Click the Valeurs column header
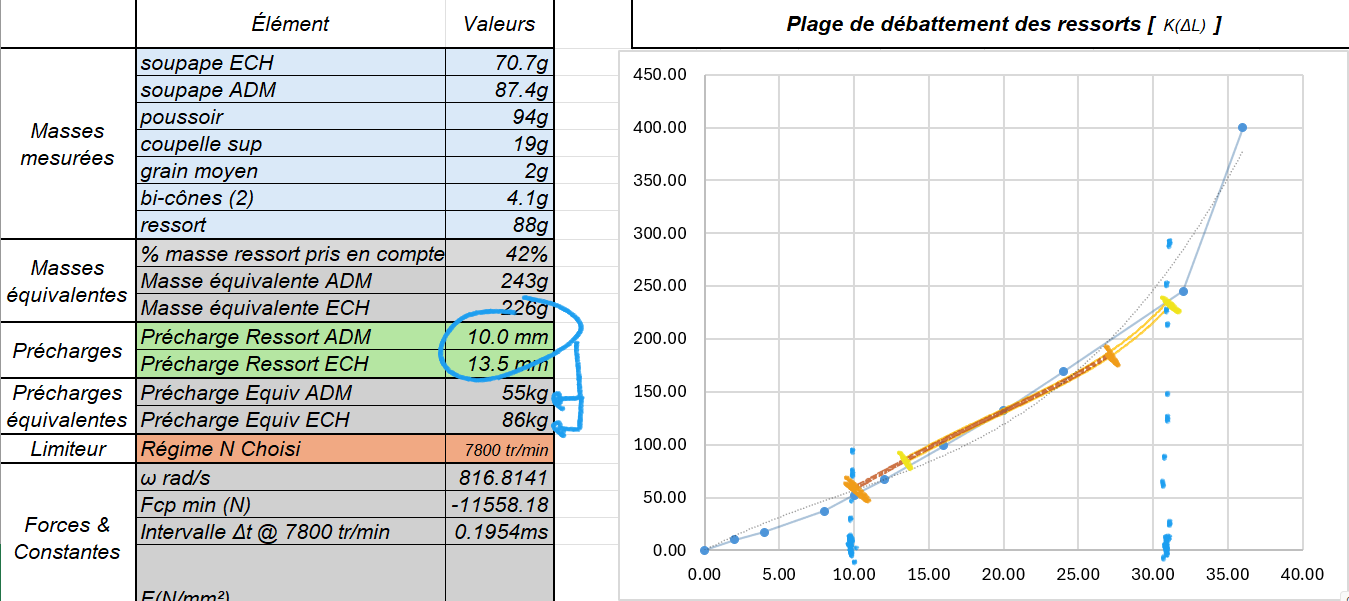Screen dimensions: 1349x601 [x=499, y=24]
